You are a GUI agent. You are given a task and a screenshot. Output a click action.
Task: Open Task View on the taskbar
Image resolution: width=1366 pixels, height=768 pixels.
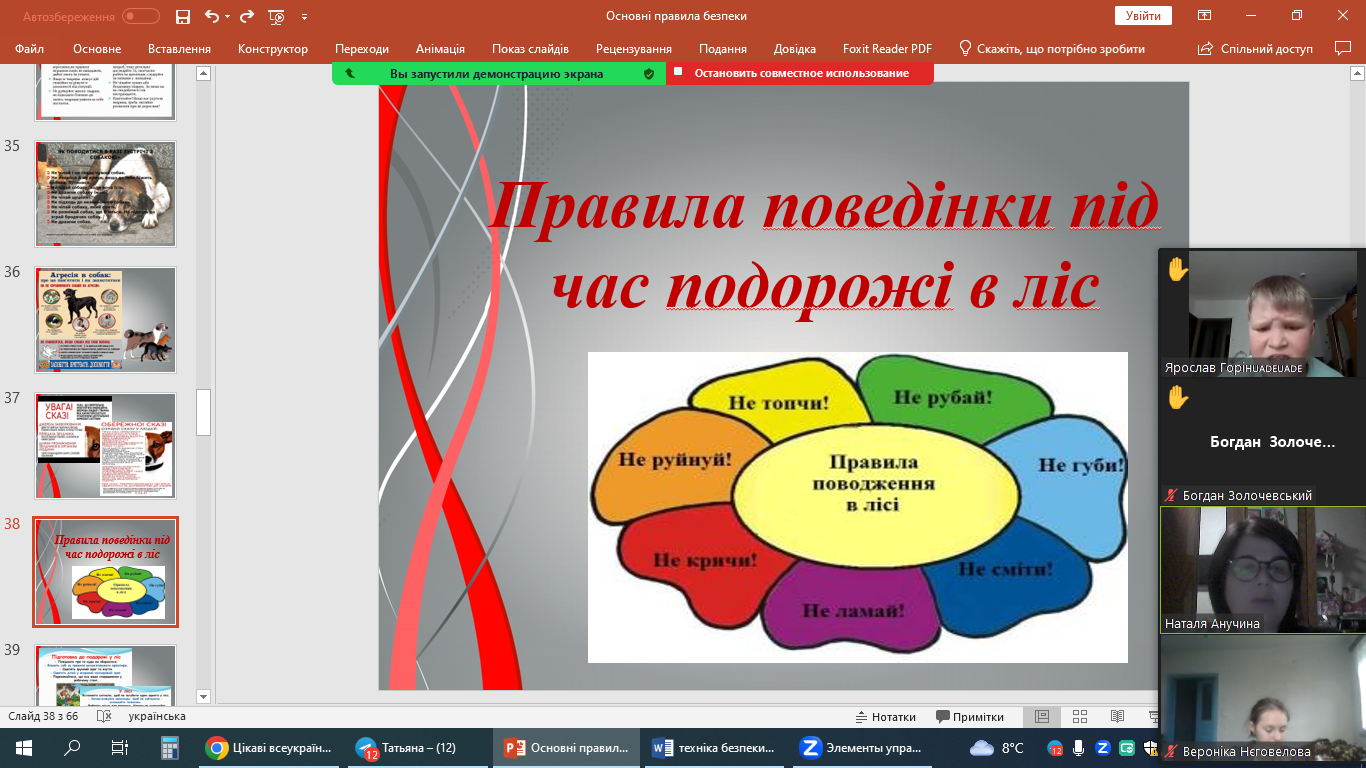pyautogui.click(x=120, y=747)
